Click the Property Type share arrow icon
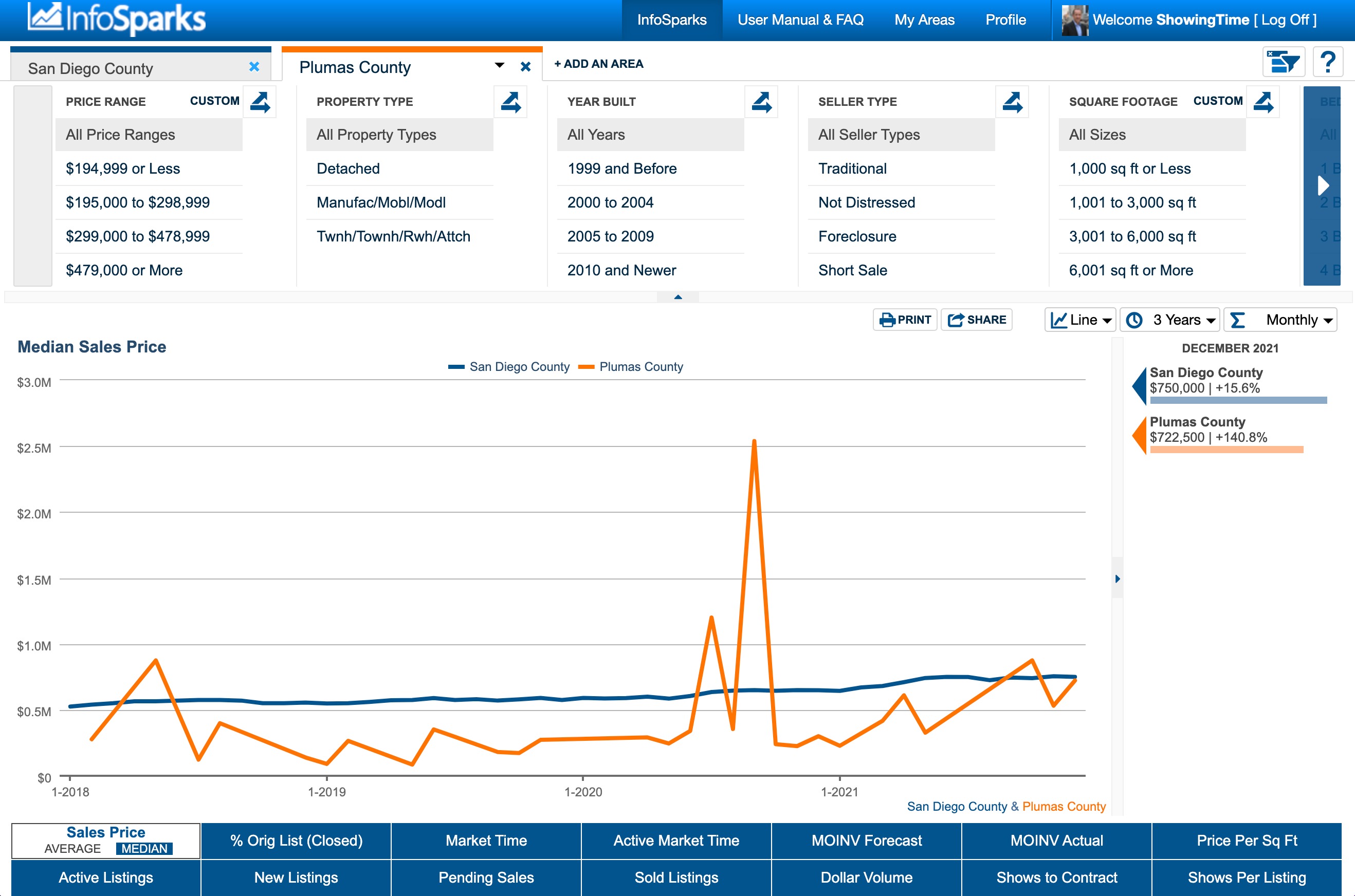This screenshot has height=896, width=1355. (x=510, y=102)
